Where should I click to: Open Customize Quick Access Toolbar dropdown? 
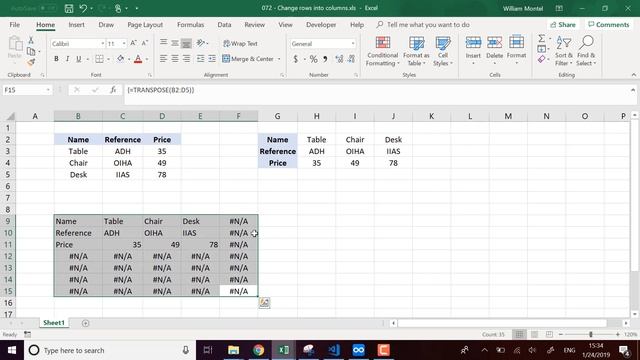(x=137, y=8)
